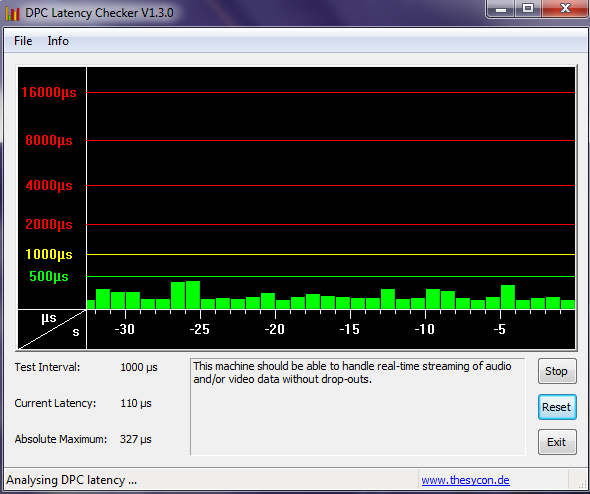Exit the application via Exit button

[557, 442]
